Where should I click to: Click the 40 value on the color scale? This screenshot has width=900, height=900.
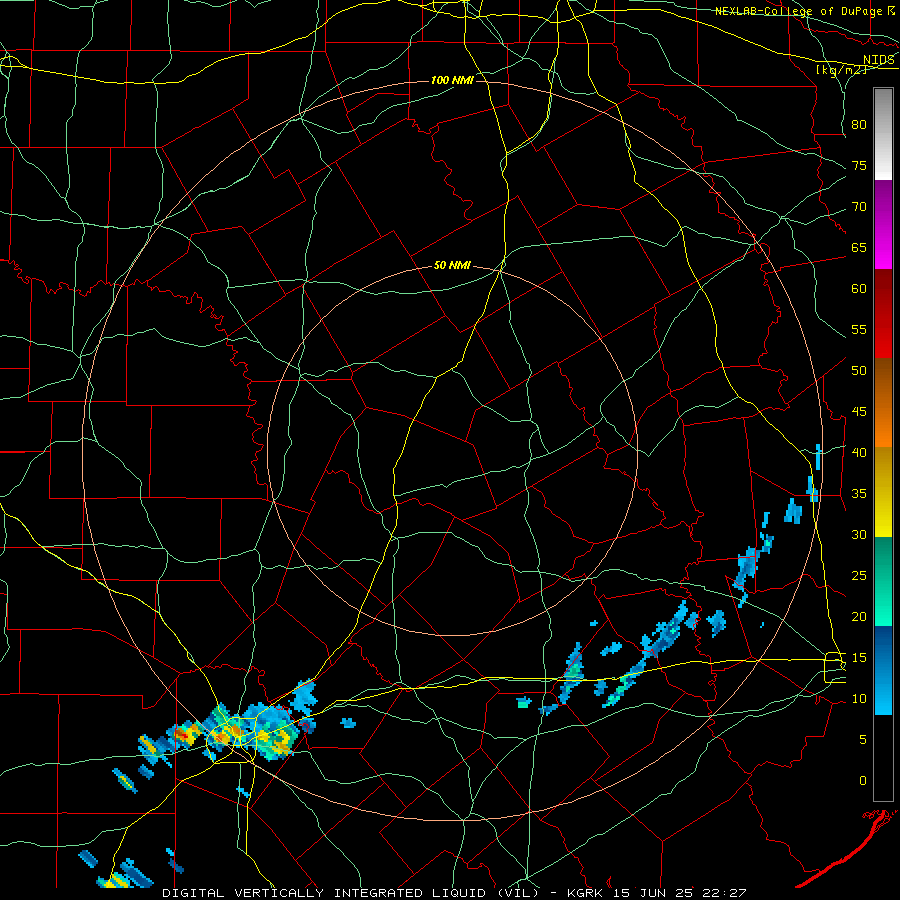tap(859, 453)
